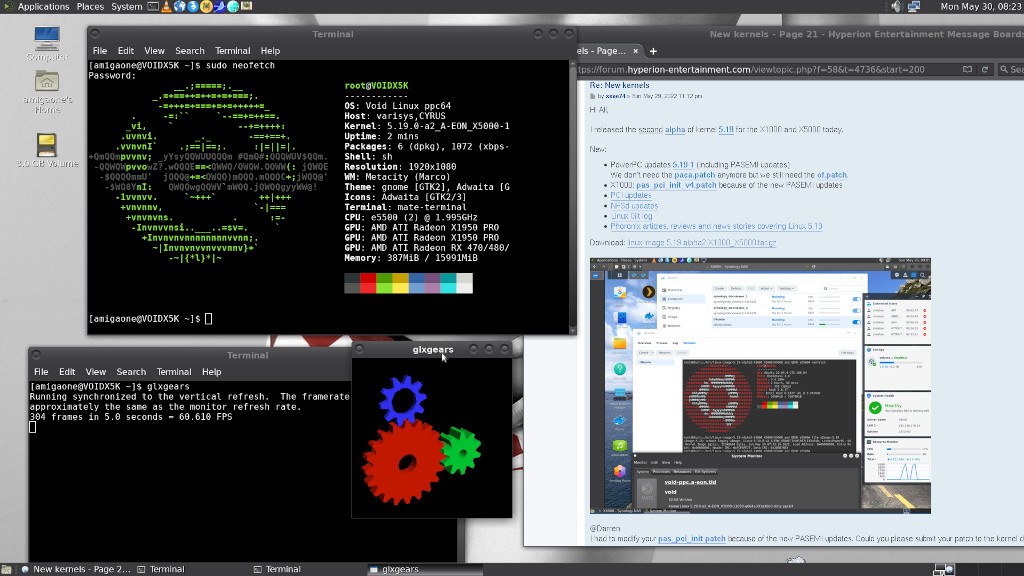Open the Places menu

tap(90, 7)
